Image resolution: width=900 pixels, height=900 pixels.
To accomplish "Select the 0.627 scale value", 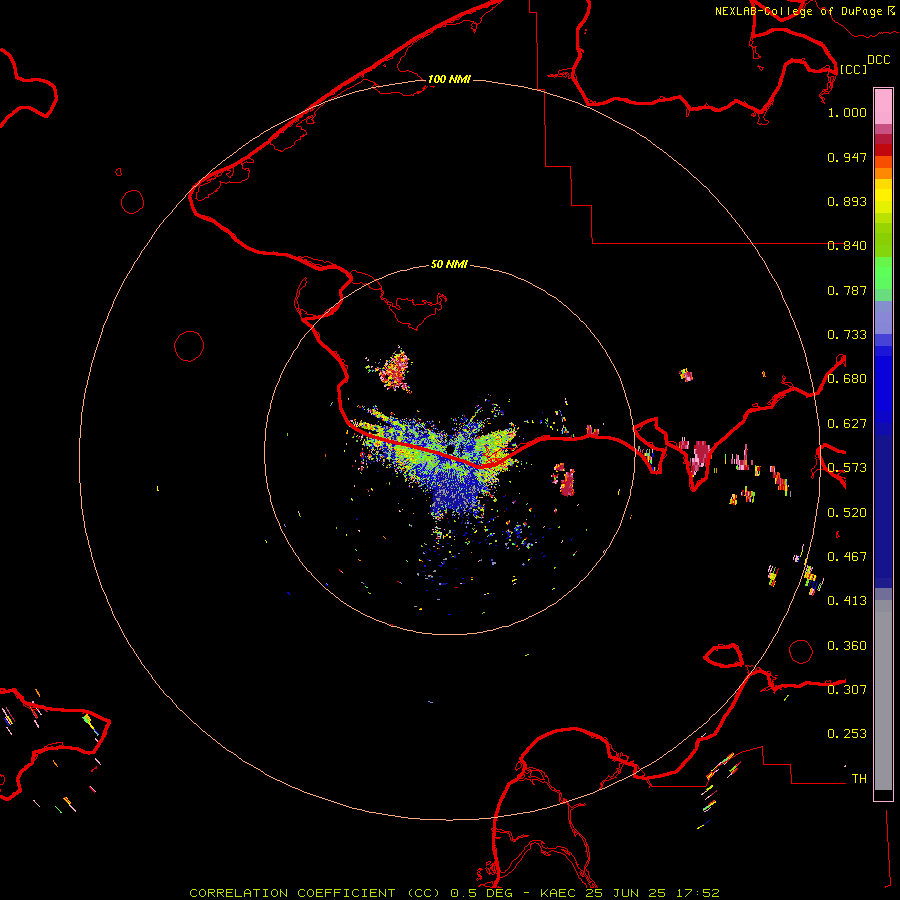I will tap(847, 424).
